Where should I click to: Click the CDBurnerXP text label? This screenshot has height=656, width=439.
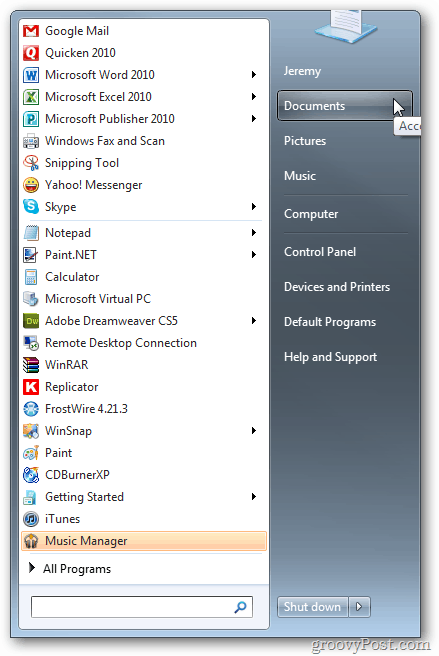point(77,475)
